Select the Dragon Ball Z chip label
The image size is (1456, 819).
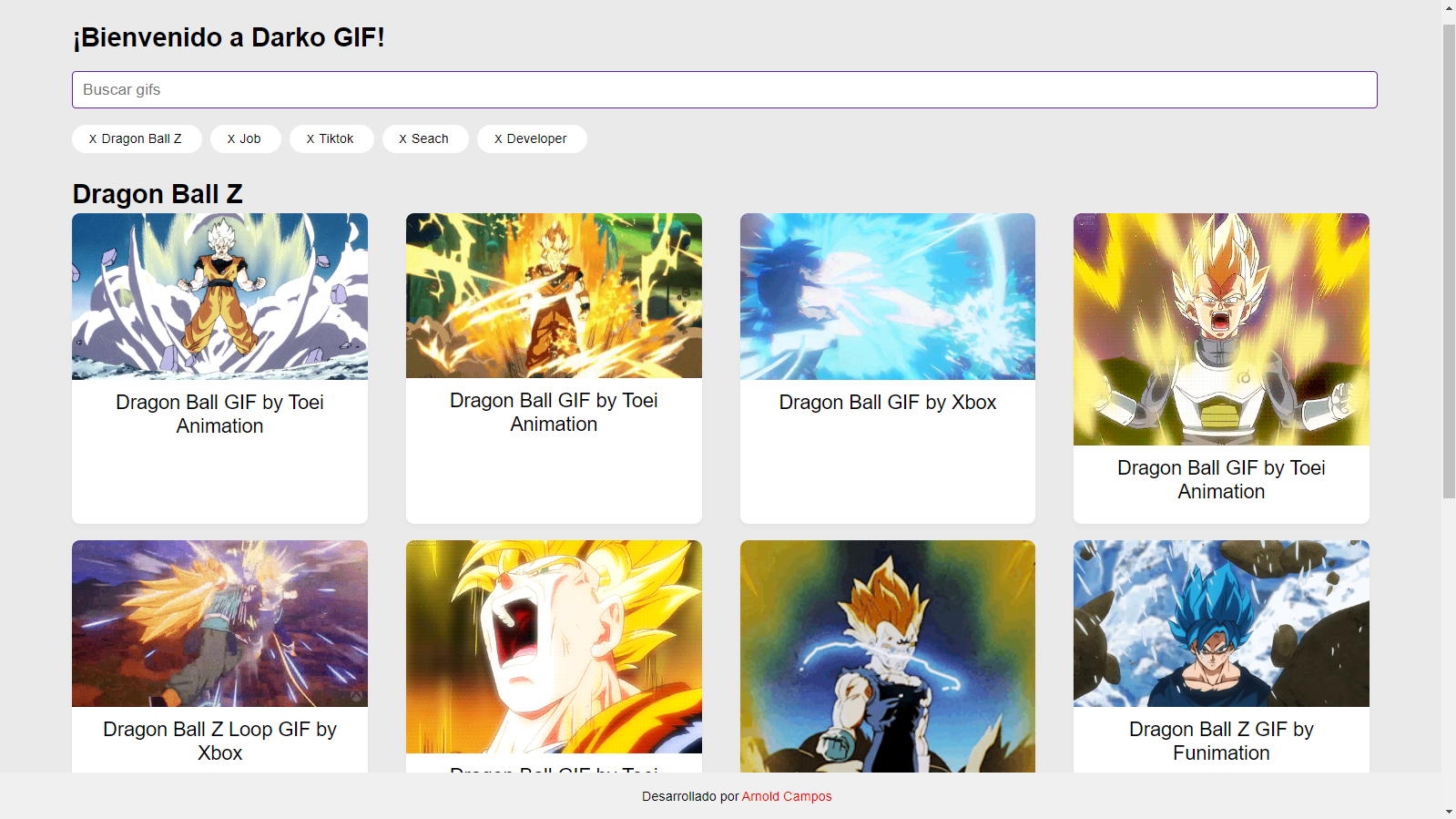tap(141, 139)
